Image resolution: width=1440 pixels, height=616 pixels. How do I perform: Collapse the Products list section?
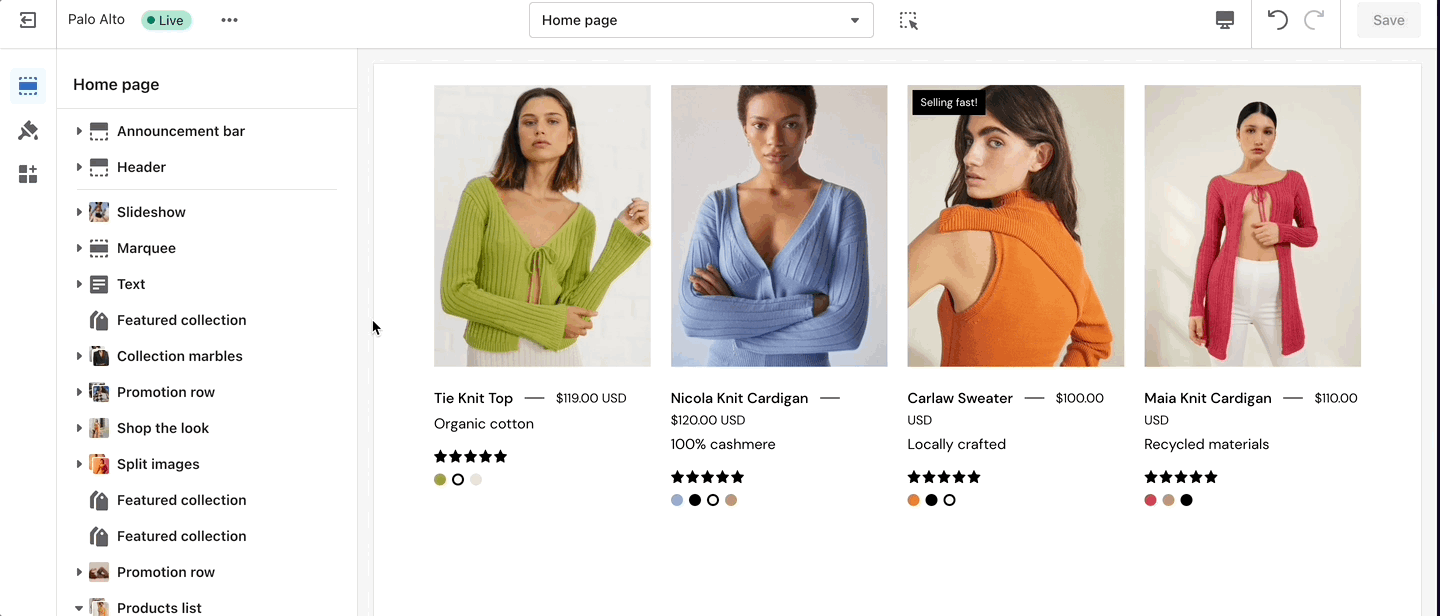pos(79,608)
